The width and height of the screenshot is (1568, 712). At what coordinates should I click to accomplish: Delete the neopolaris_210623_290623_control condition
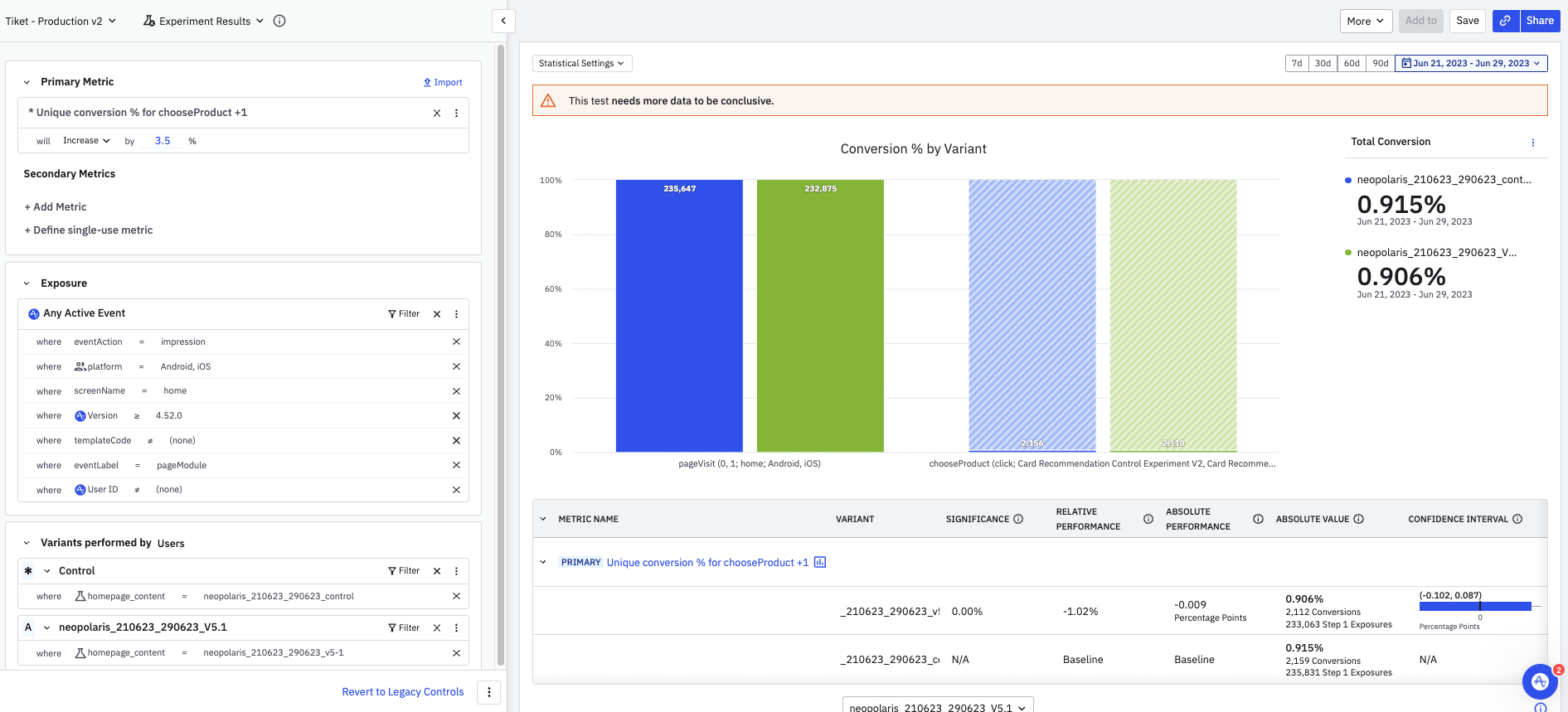tap(456, 596)
